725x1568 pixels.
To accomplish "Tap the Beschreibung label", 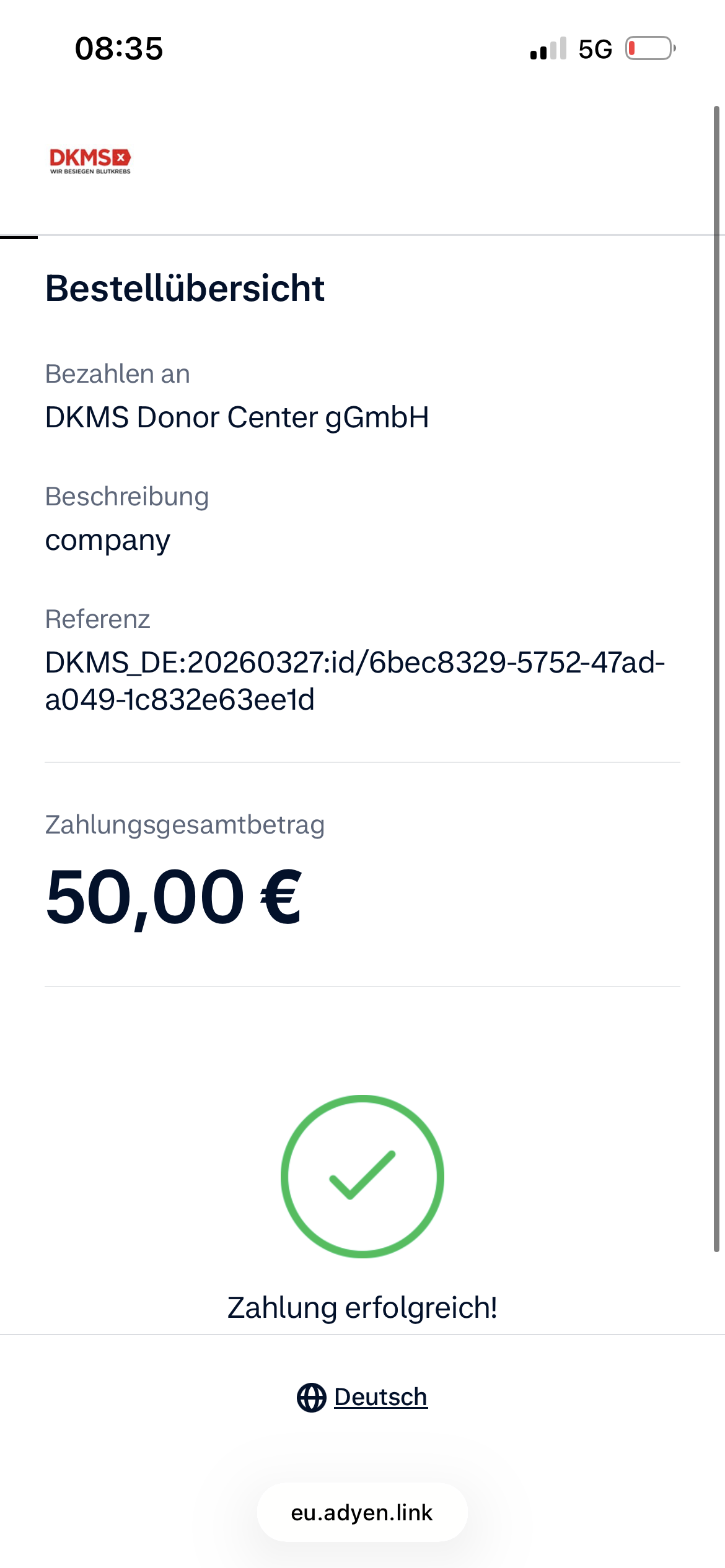I will pos(127,497).
